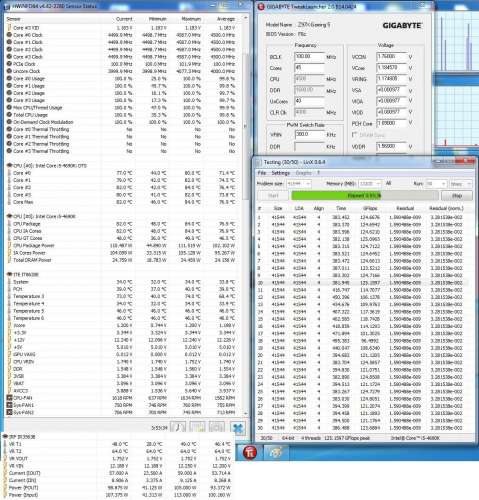Open the times/minutes unit dropdown in LinX

click(x=461, y=184)
